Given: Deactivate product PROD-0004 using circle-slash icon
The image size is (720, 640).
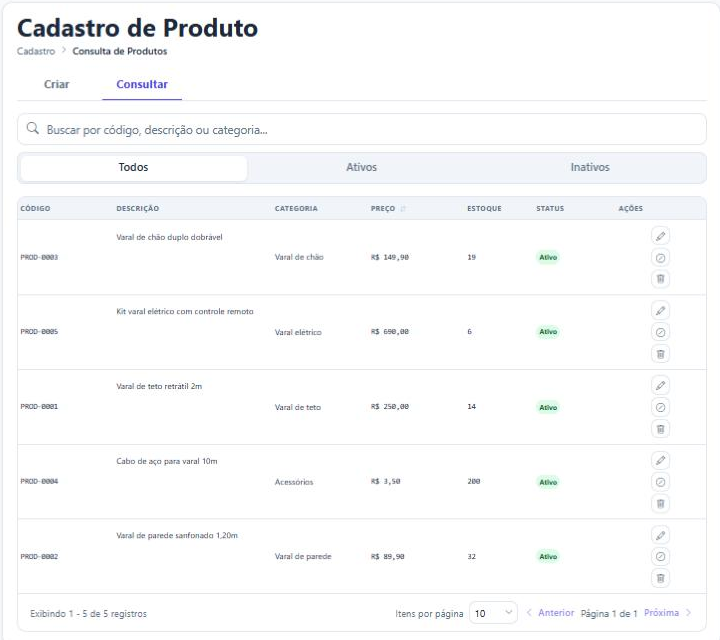Looking at the screenshot, I should 660,482.
